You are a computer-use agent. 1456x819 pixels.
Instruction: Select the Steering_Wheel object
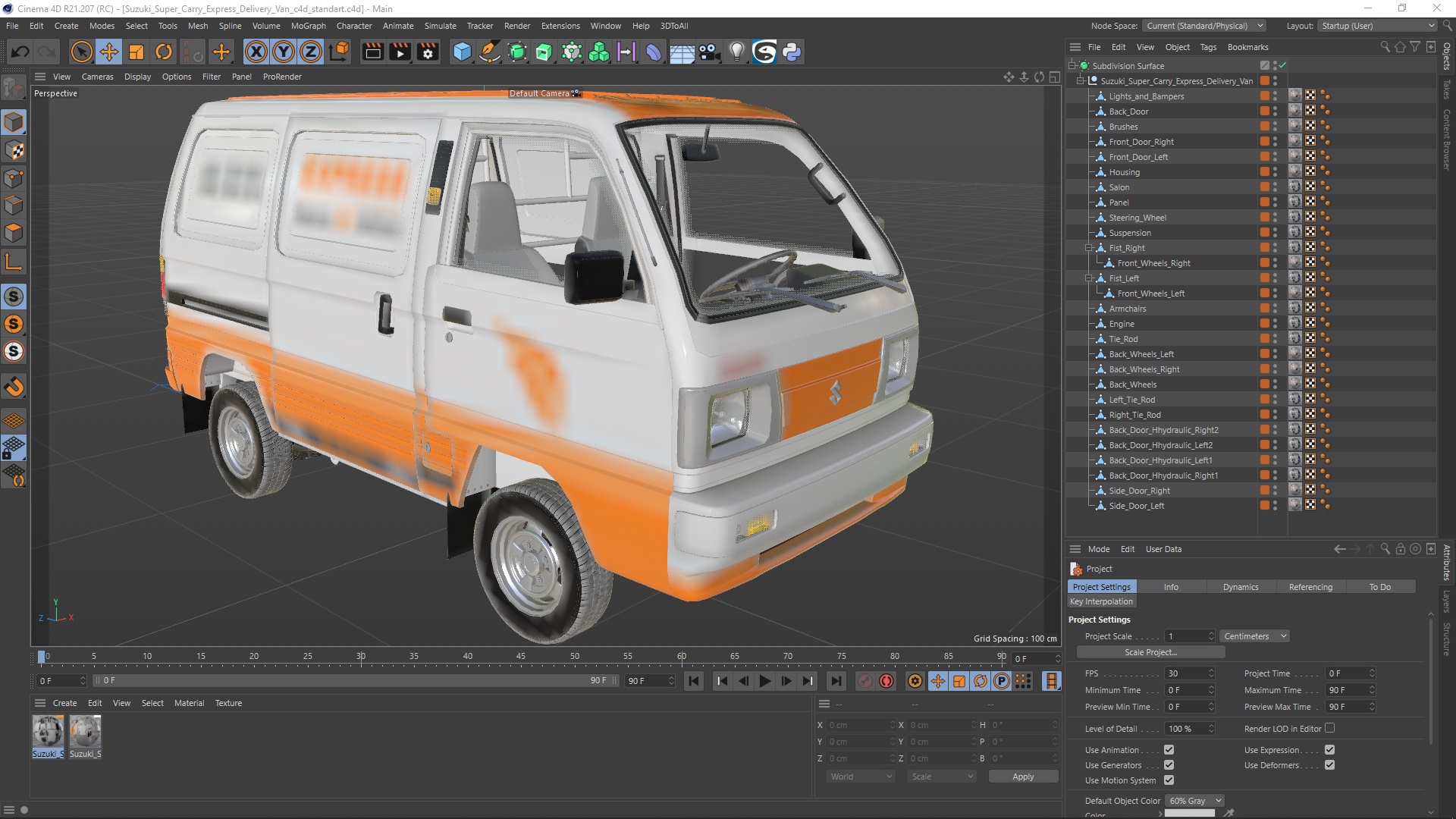tap(1137, 218)
